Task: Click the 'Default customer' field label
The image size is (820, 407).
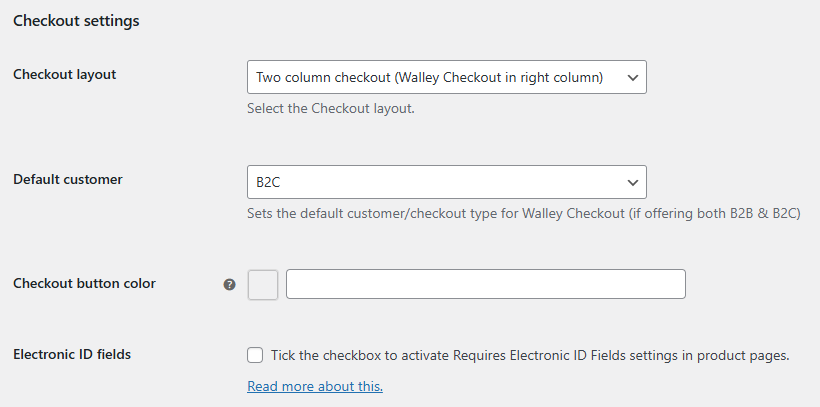Action: pyautogui.click(x=67, y=179)
